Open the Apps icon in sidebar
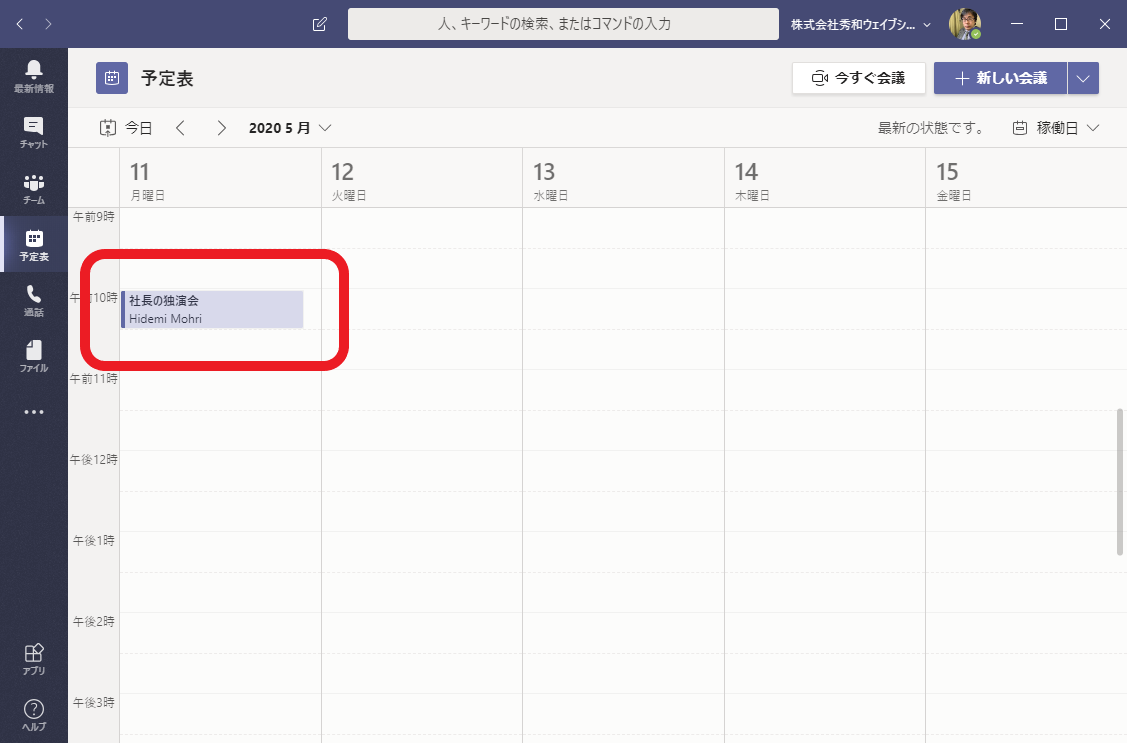The width and height of the screenshot is (1127, 743). pyautogui.click(x=34, y=658)
